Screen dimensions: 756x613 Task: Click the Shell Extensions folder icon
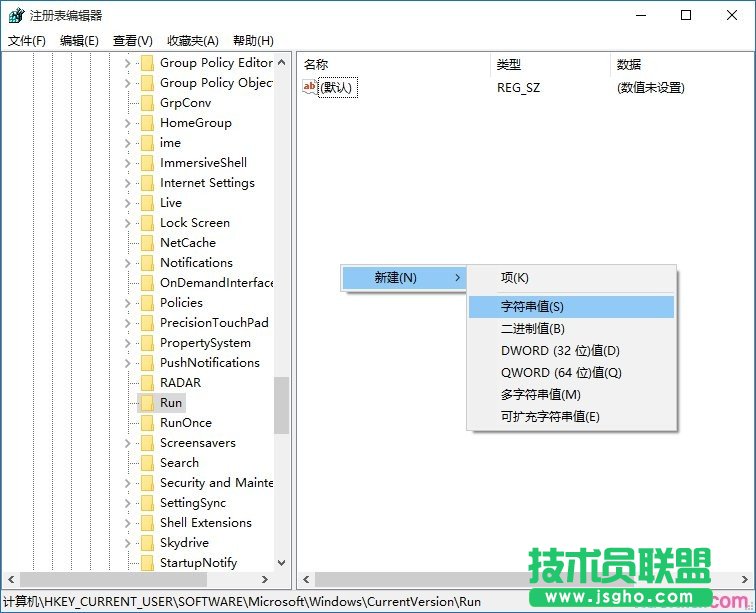click(x=146, y=523)
